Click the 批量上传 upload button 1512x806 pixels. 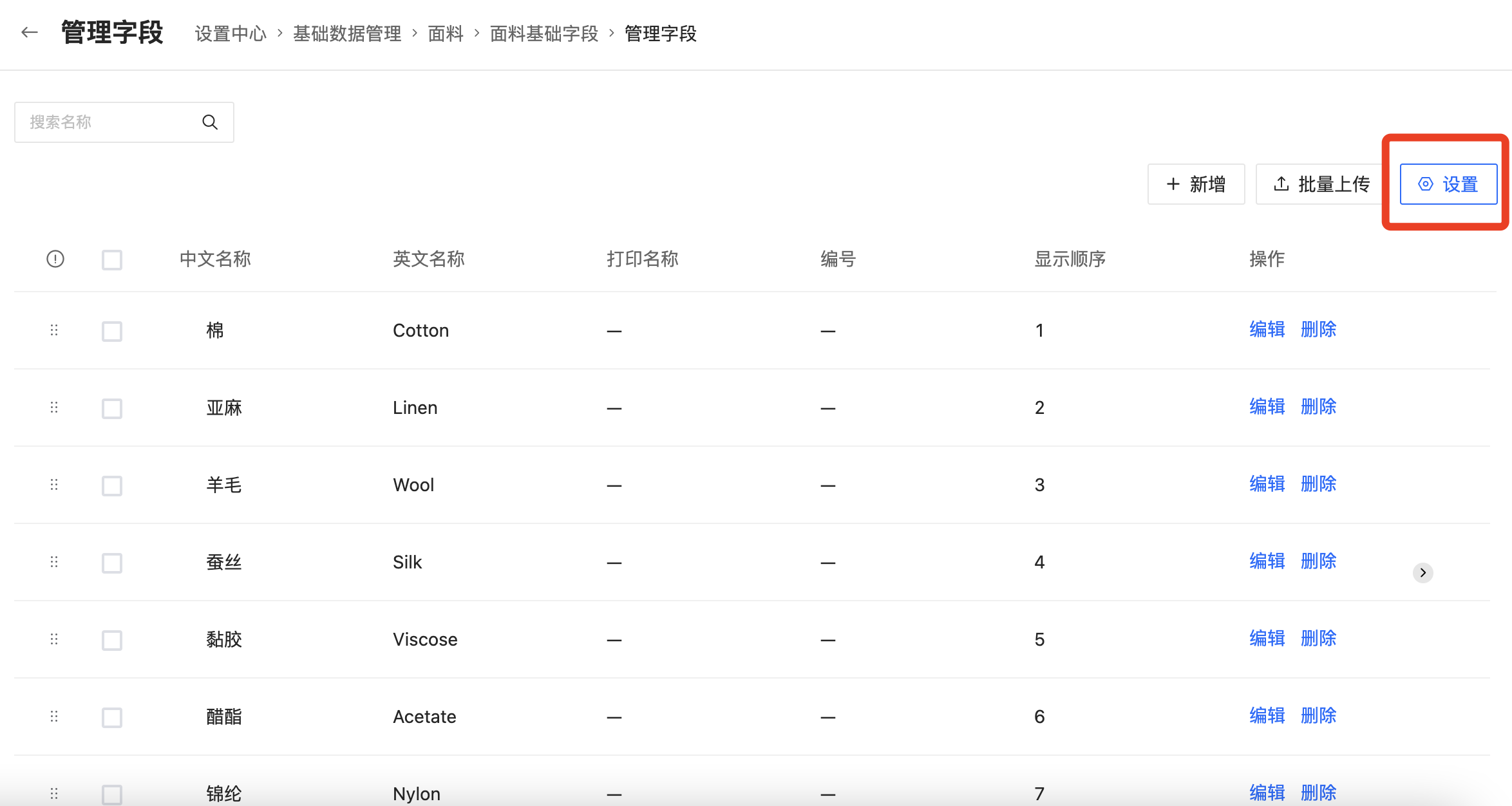(1321, 184)
